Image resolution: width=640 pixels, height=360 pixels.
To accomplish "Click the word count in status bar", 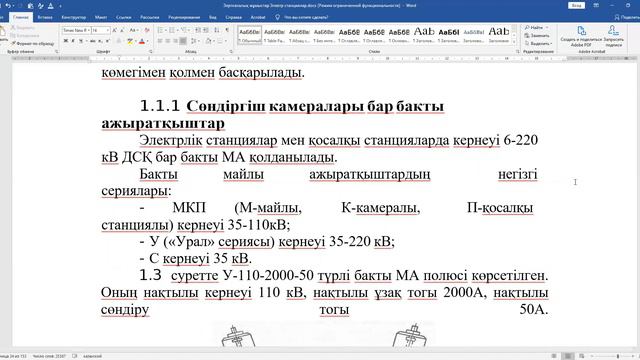I will tap(49, 356).
